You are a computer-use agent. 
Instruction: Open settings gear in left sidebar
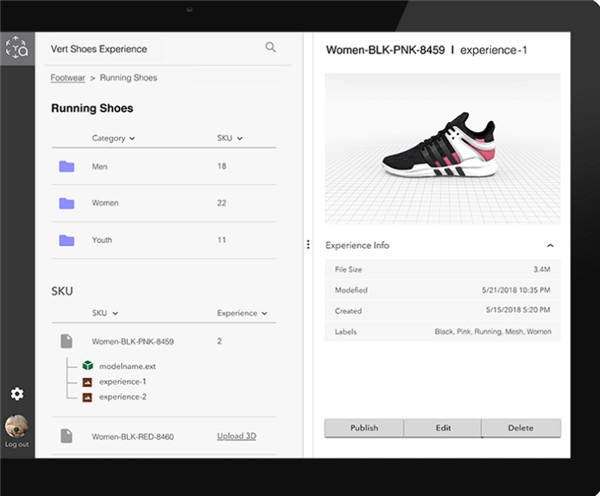(17, 394)
